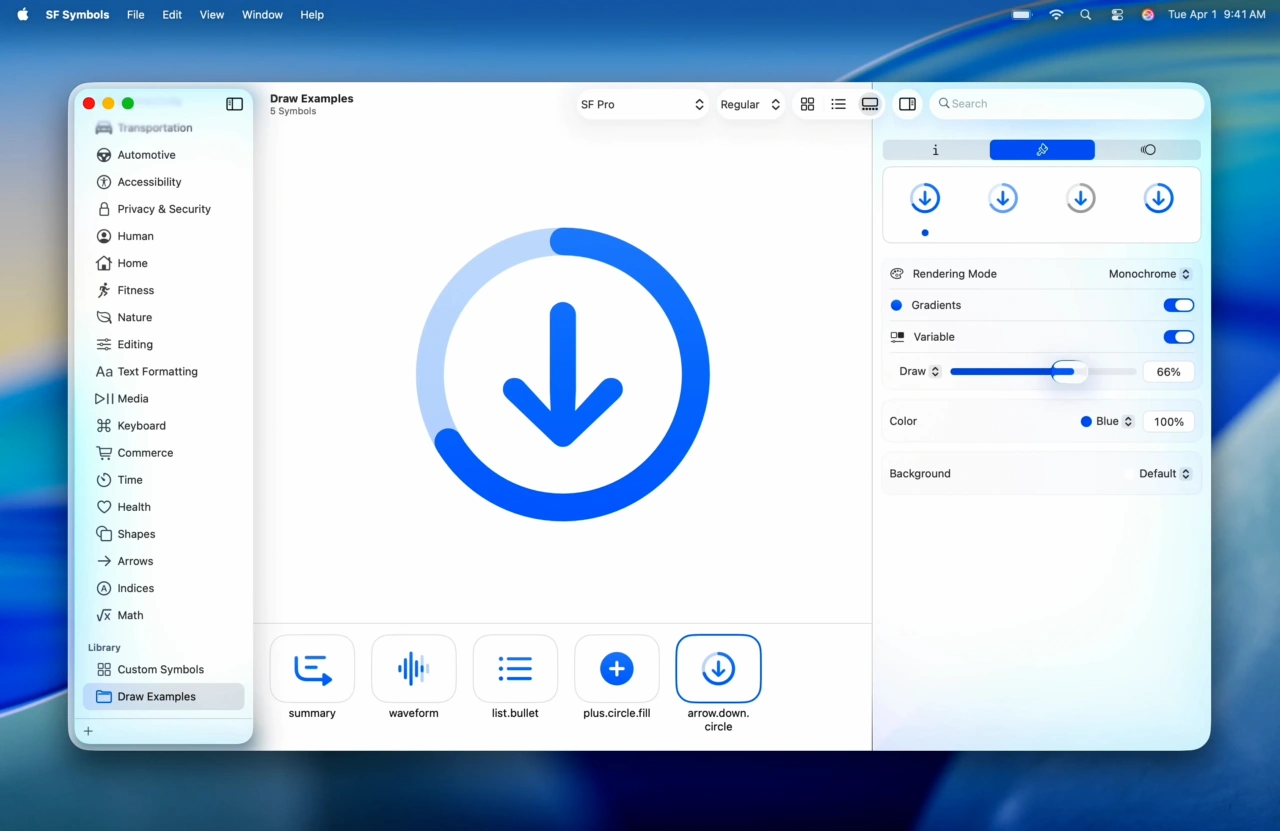The image size is (1280, 831).
Task: Turn off the Variable switch
Action: point(1178,337)
